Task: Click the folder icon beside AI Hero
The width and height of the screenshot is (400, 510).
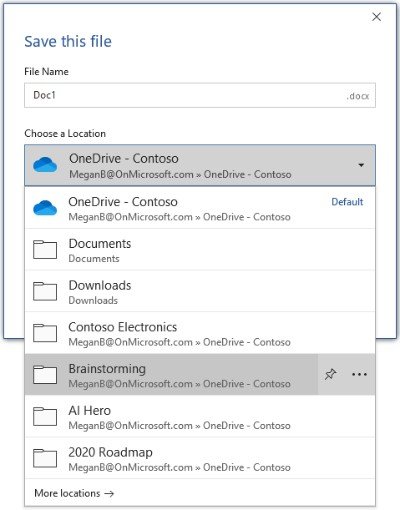Action: 45,416
